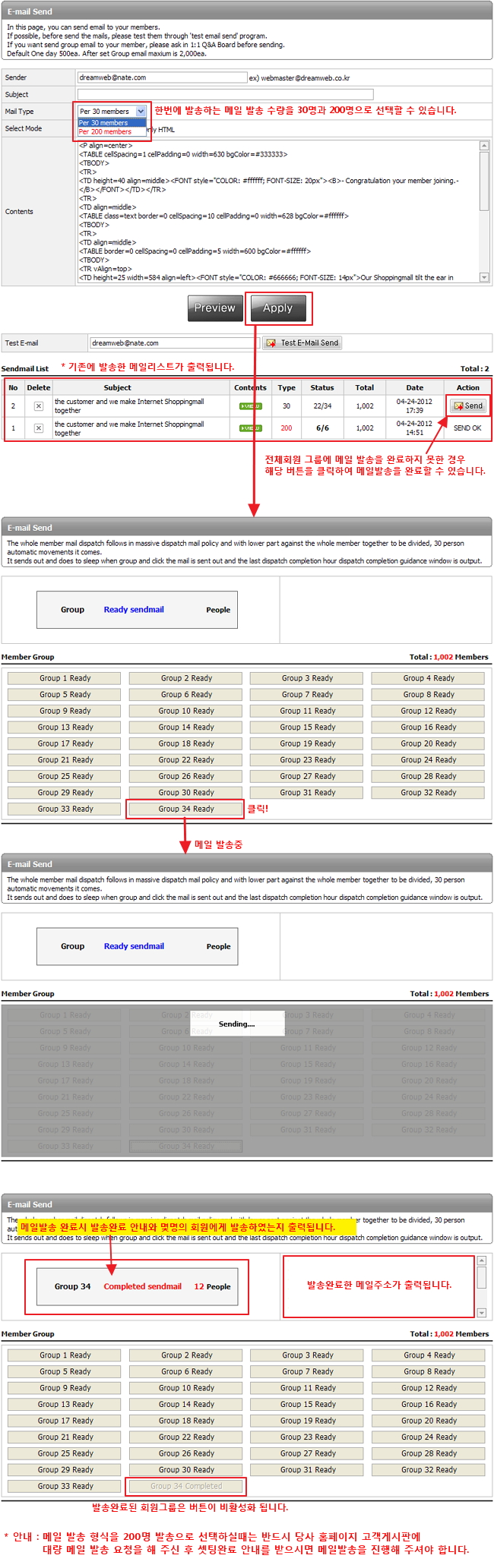Image resolution: width=494 pixels, height=1568 pixels.
Task: Open the green VIEW icon for entry No 2
Action: [x=250, y=406]
